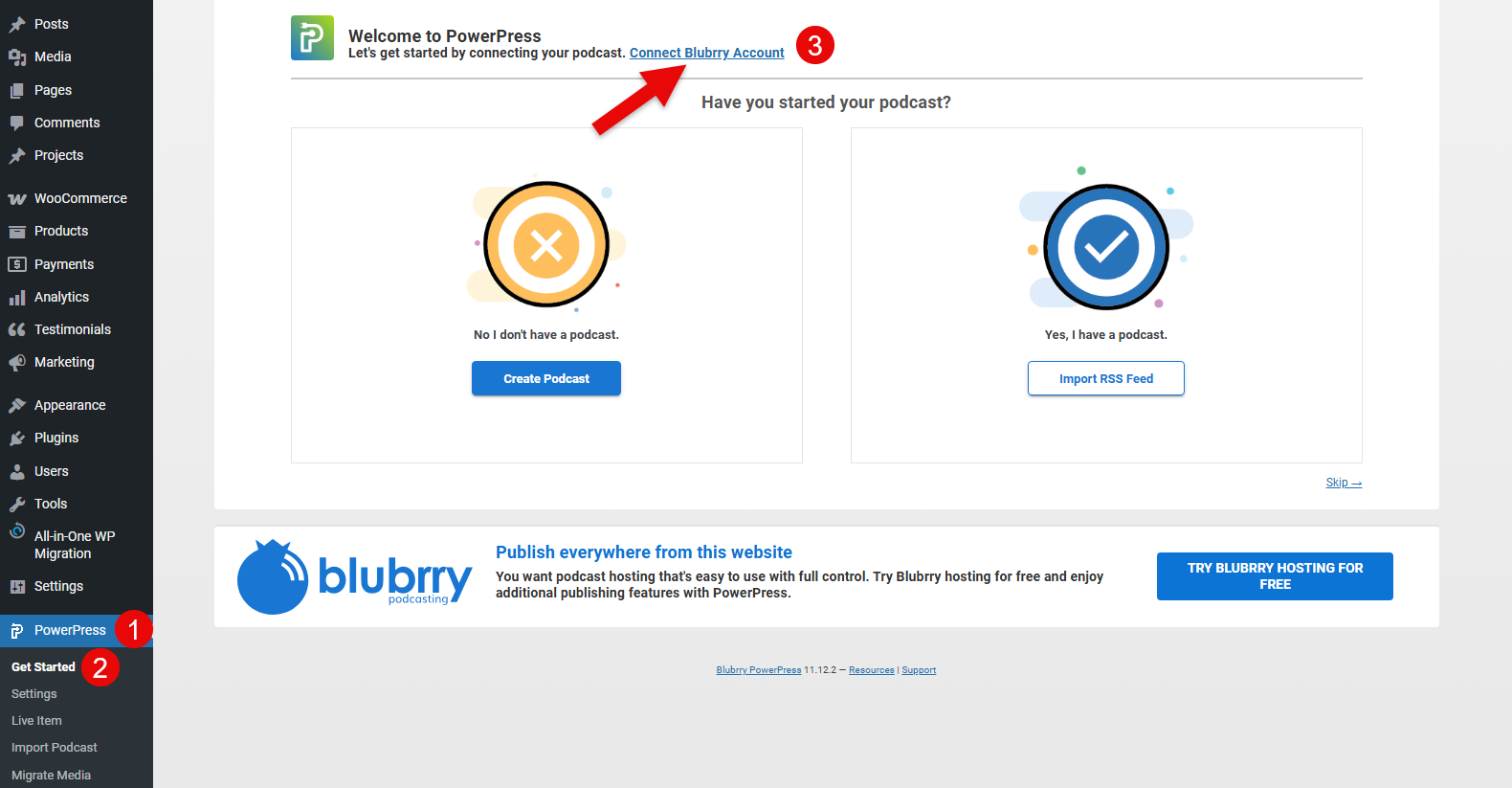This screenshot has width=1512, height=788.
Task: Click the Payments dollar icon
Action: pos(17,264)
